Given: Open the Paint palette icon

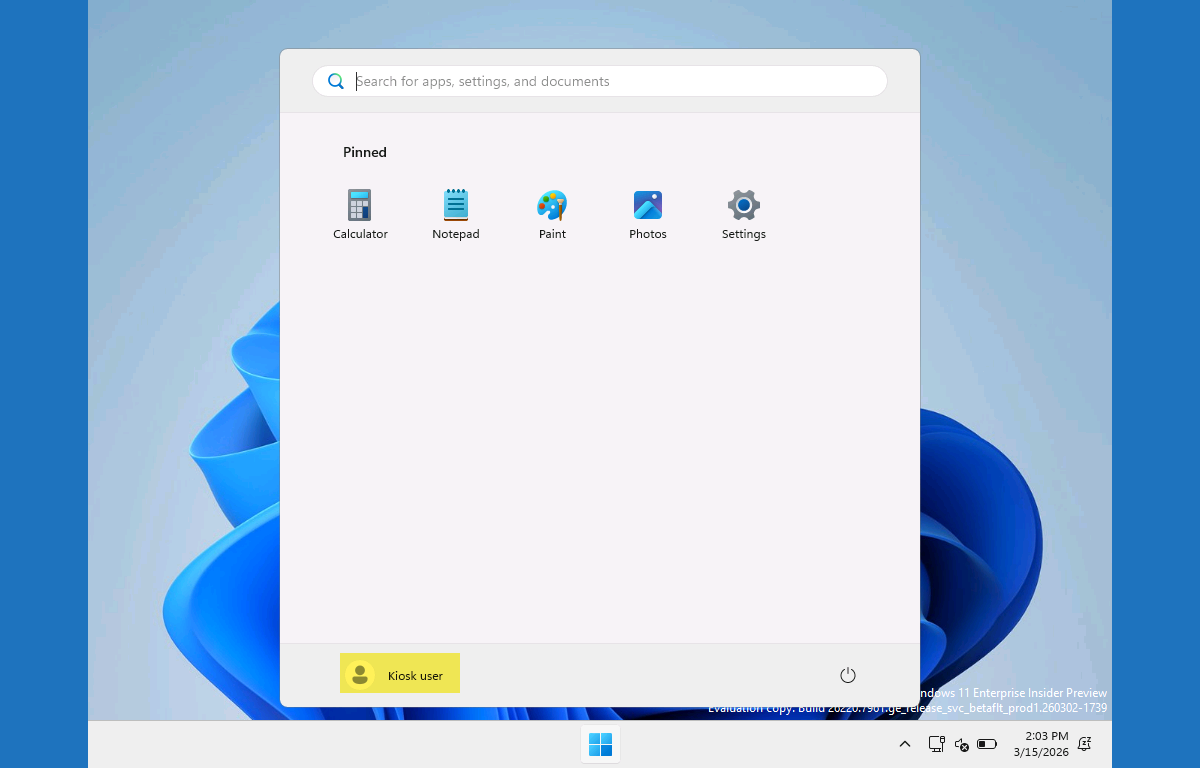Looking at the screenshot, I should (552, 205).
